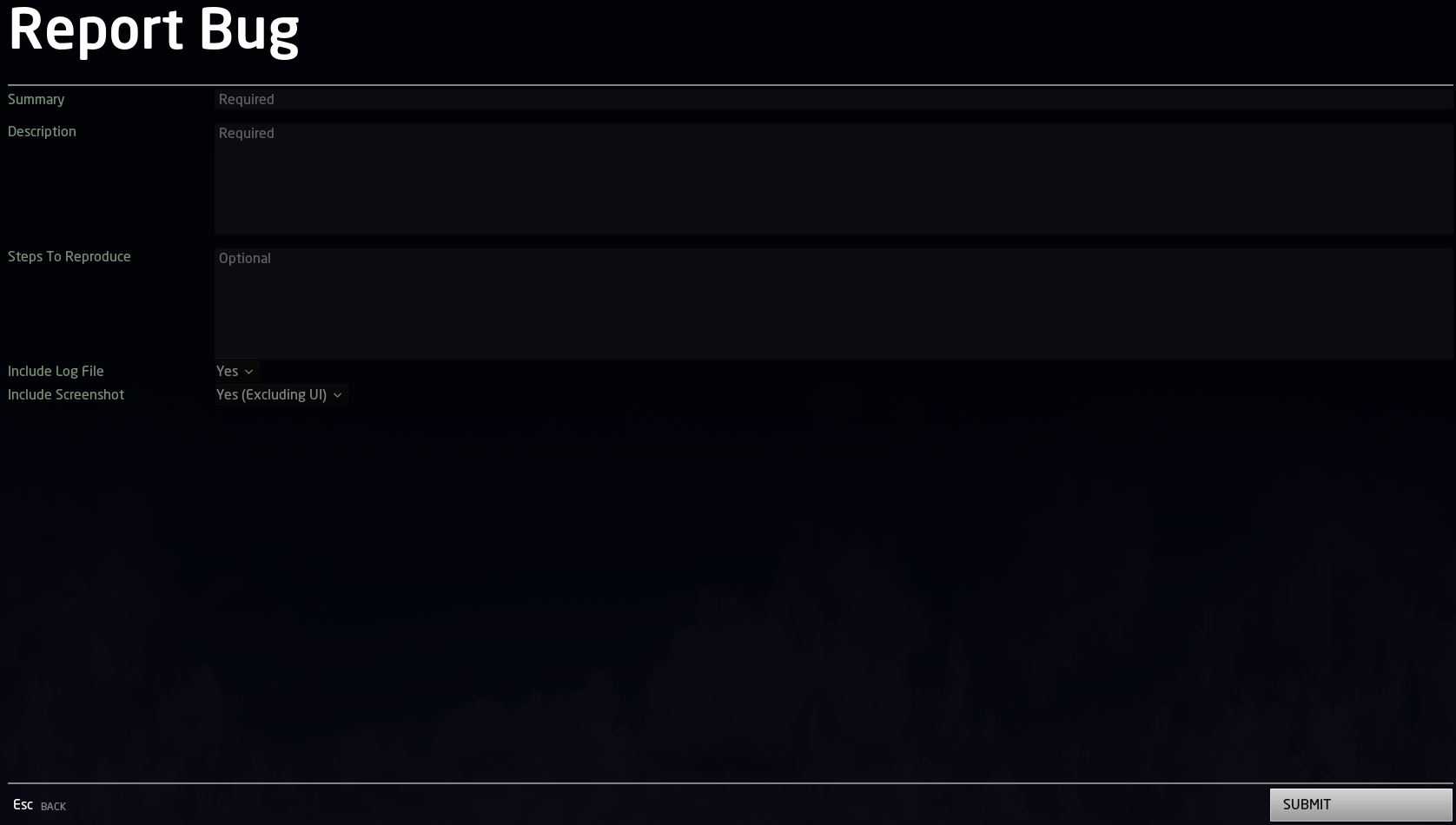Open the Include Screenshot dropdown

coord(280,395)
